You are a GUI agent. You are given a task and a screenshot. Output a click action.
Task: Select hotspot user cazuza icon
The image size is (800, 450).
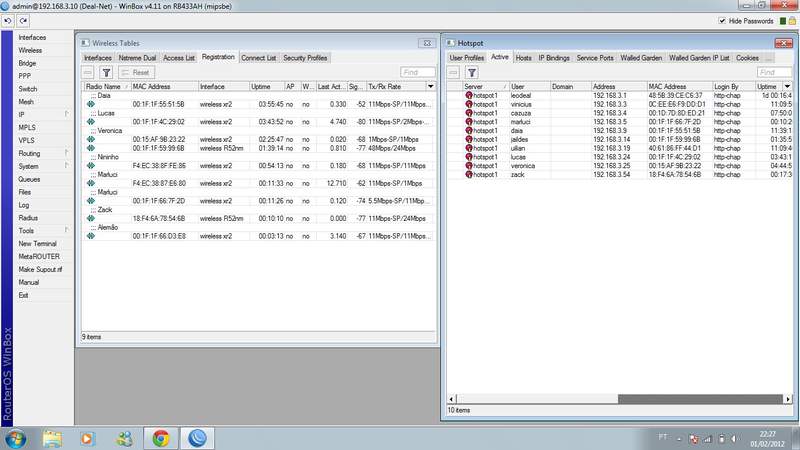[468, 113]
